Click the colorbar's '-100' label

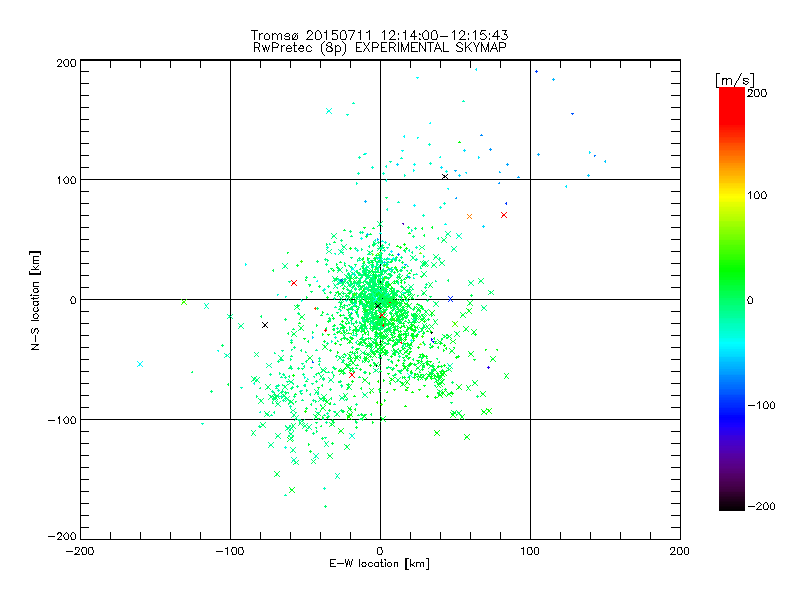pos(761,406)
